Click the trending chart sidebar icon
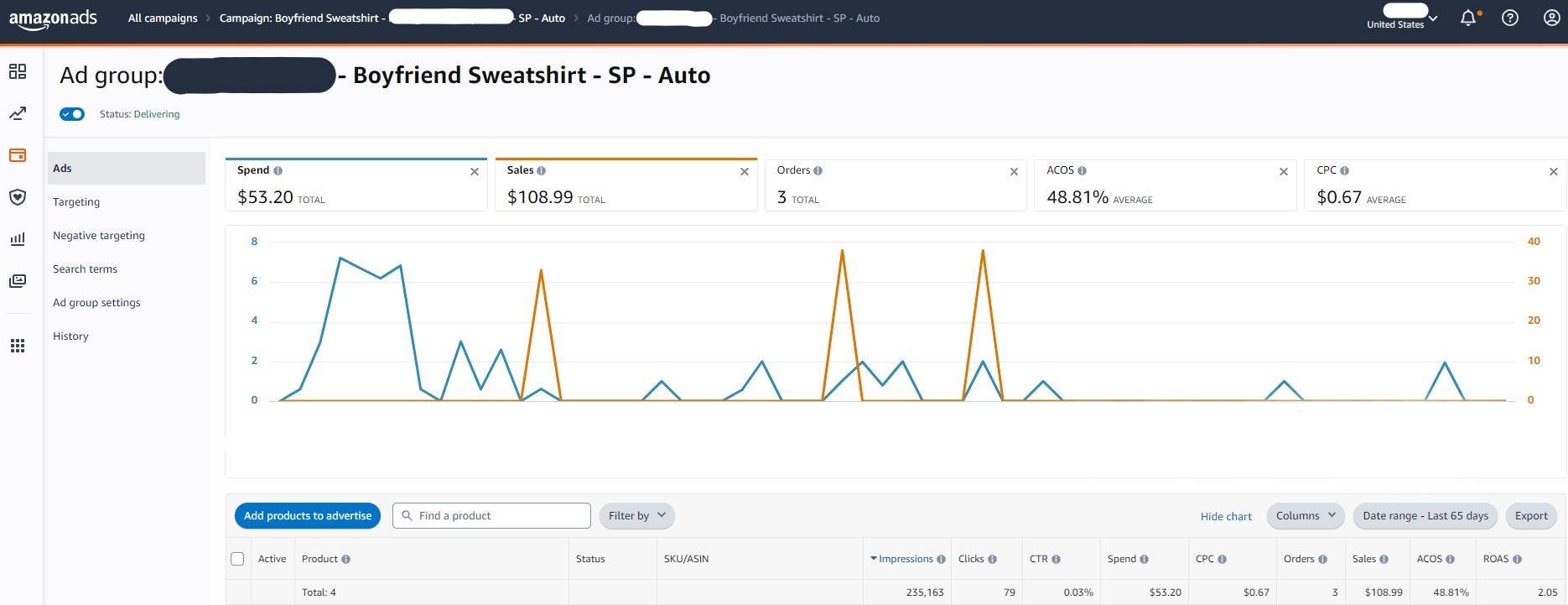The image size is (1568, 605). [18, 113]
